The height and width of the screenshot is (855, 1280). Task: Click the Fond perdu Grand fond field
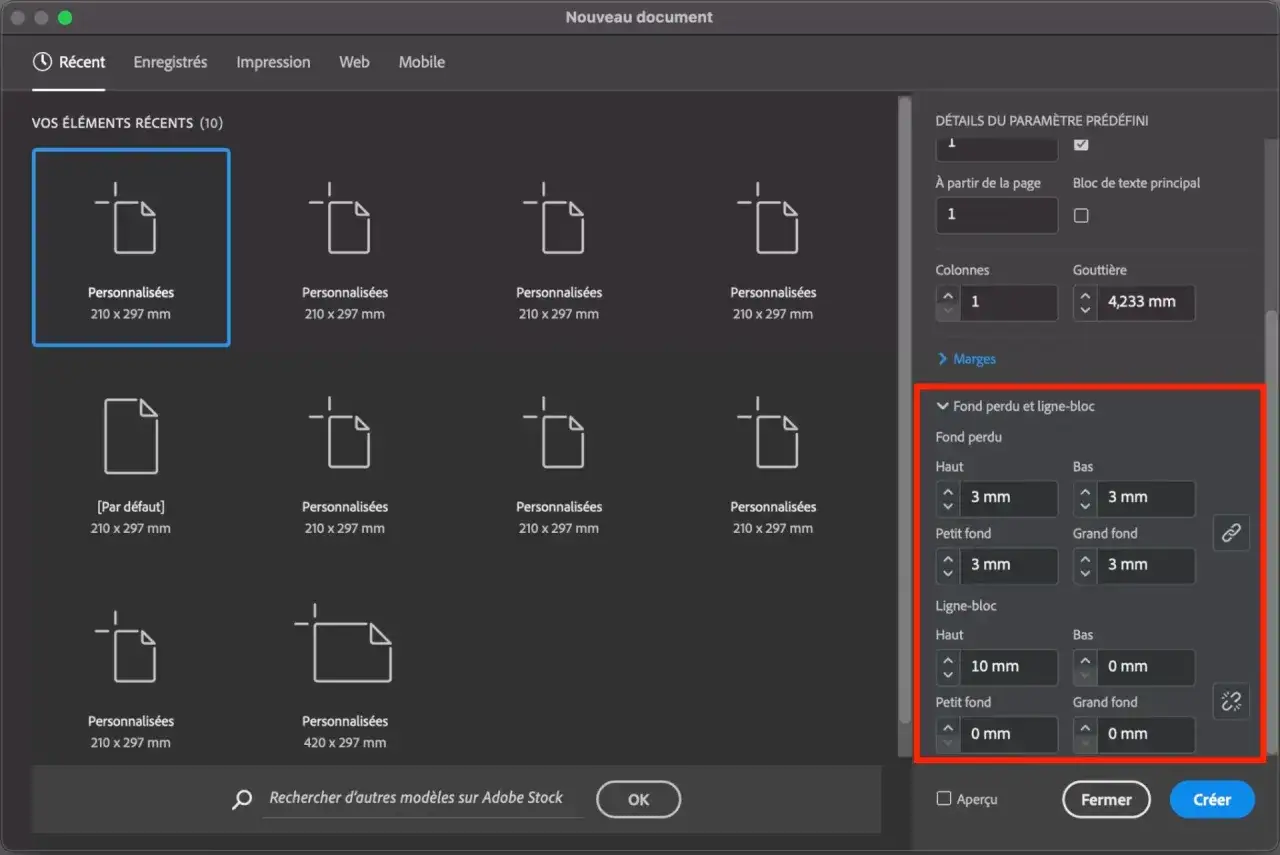pos(1145,566)
